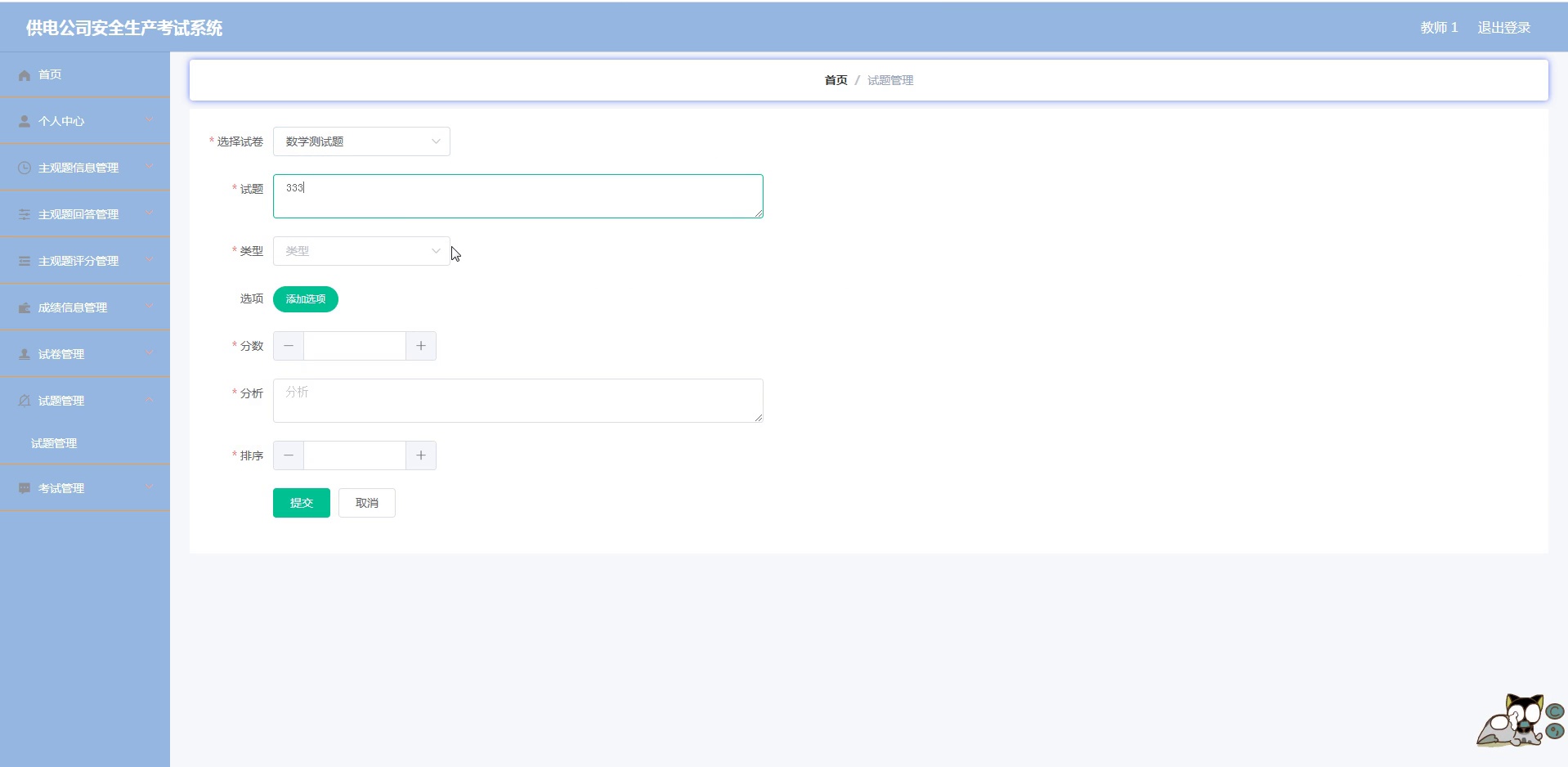Click the chat icon beside 考试管理
The width and height of the screenshot is (1568, 767).
point(25,488)
